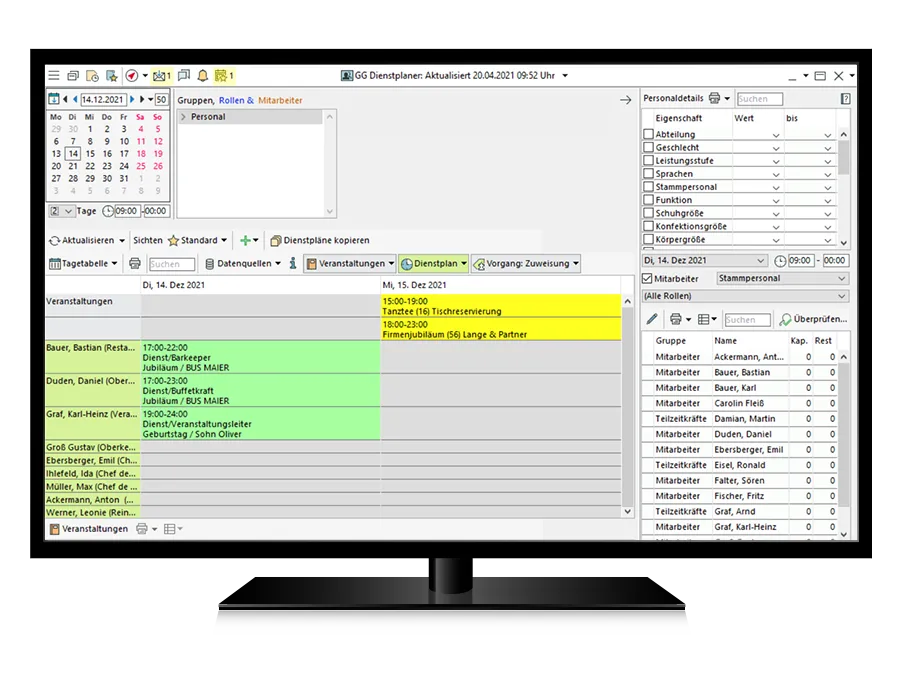Click the info icon beside Datenquellen
This screenshot has width=900, height=675.
click(292, 264)
